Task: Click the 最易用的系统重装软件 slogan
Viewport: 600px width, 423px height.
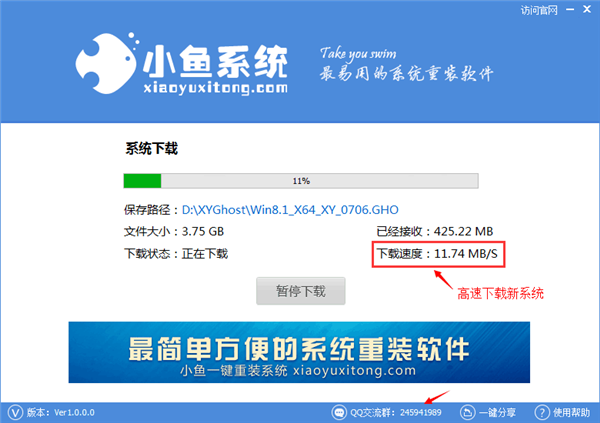Action: coord(406,73)
